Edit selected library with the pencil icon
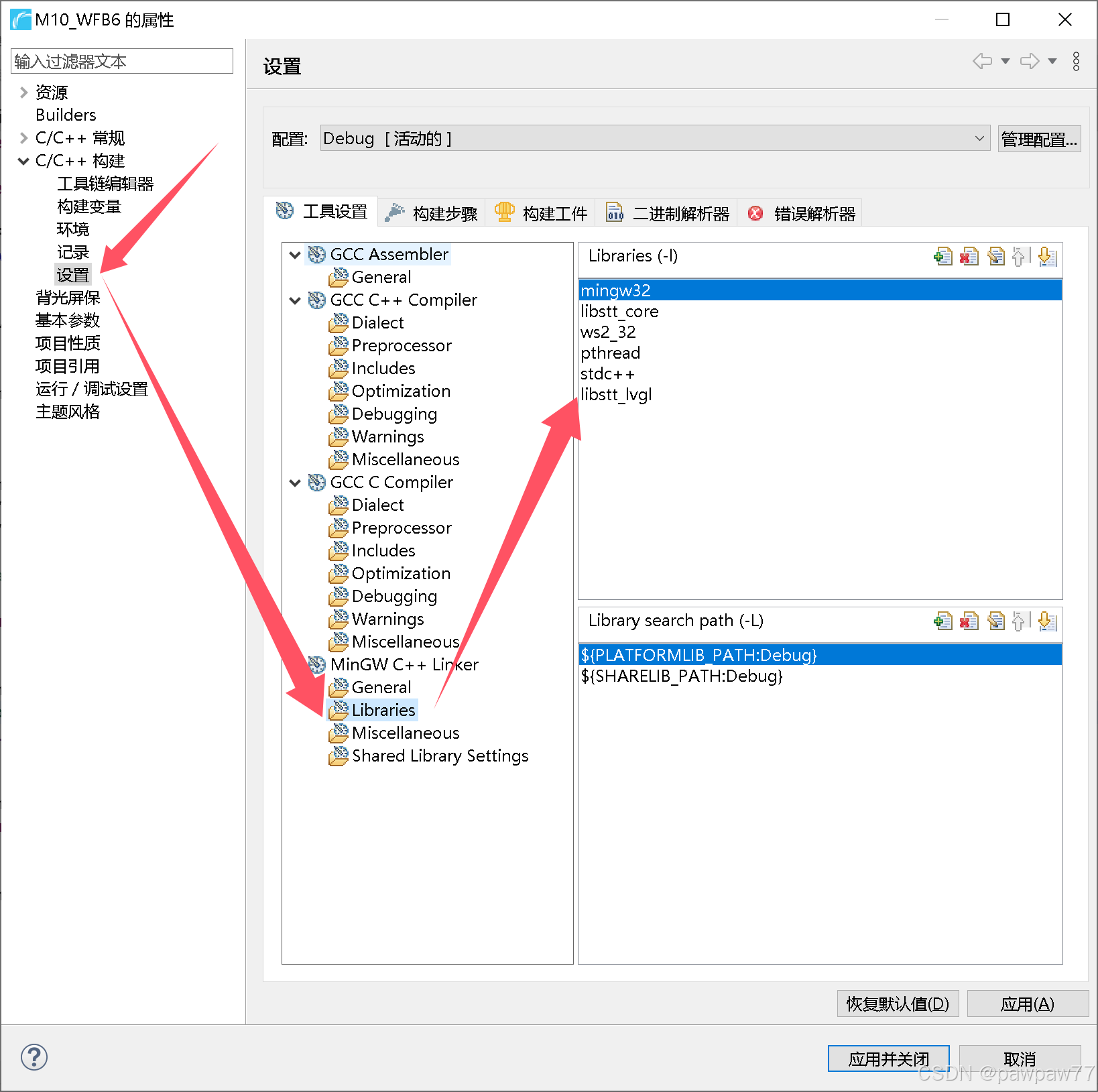 coord(996,256)
